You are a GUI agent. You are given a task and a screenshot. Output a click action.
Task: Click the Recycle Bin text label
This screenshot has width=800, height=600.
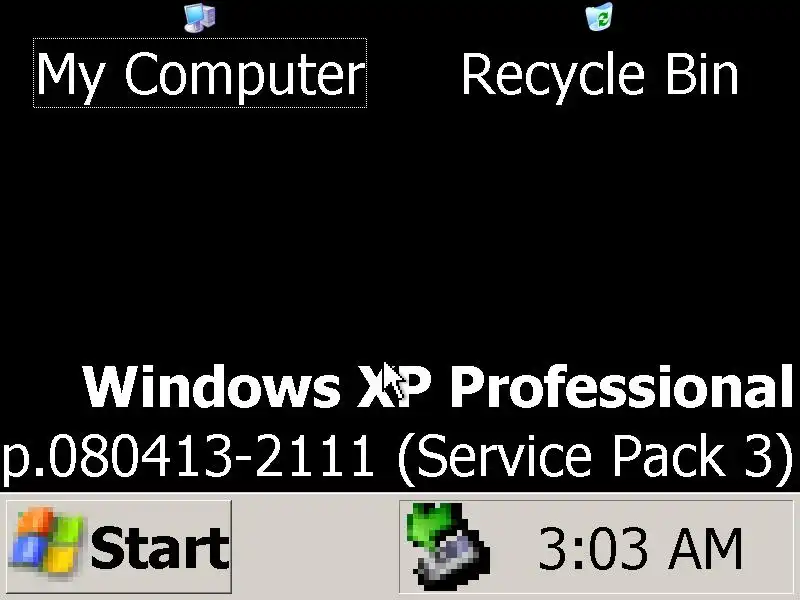click(600, 74)
